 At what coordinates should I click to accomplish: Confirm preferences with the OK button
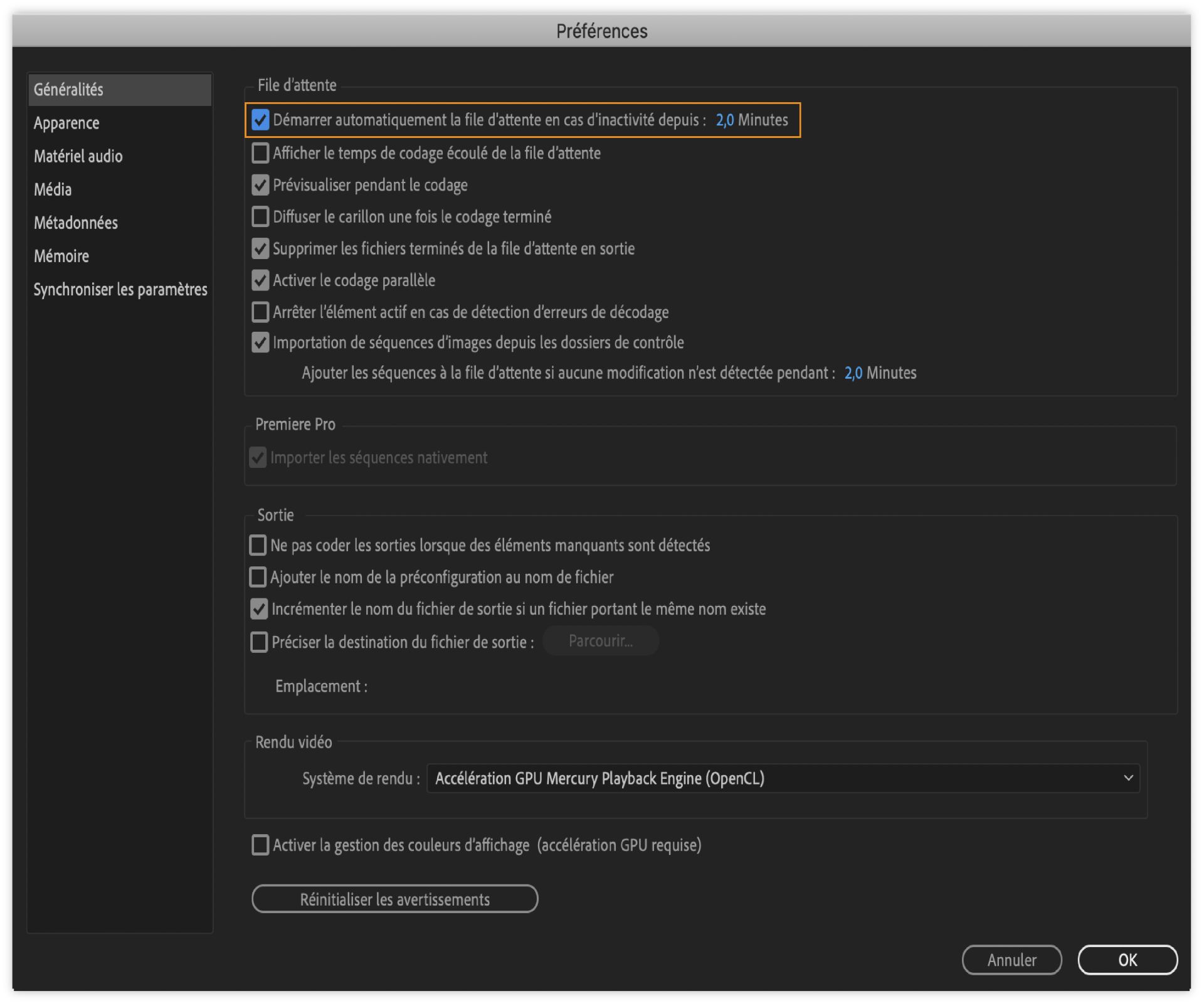click(1127, 960)
